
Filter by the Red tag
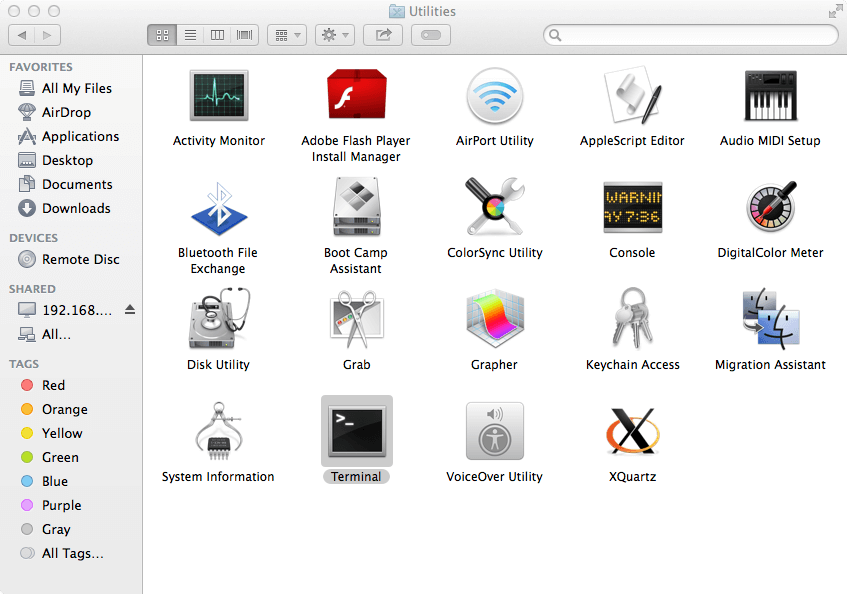[71, 385]
